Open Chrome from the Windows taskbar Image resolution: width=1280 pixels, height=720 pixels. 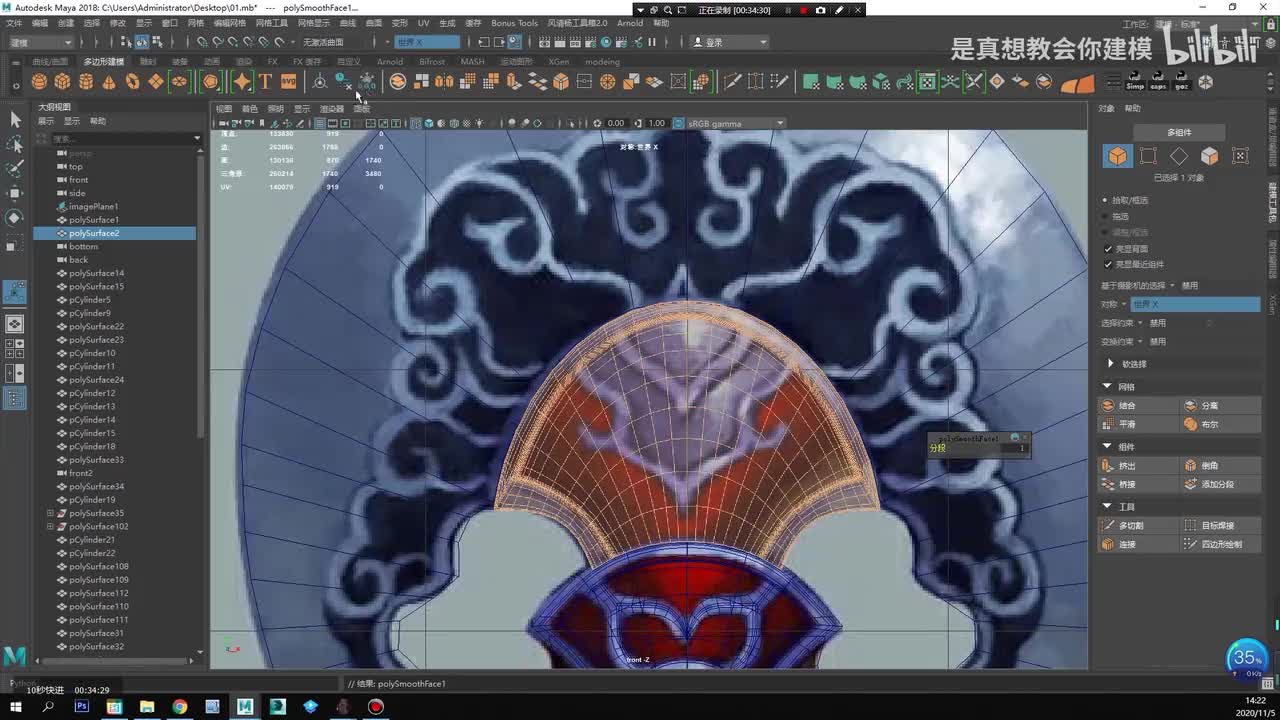(179, 707)
